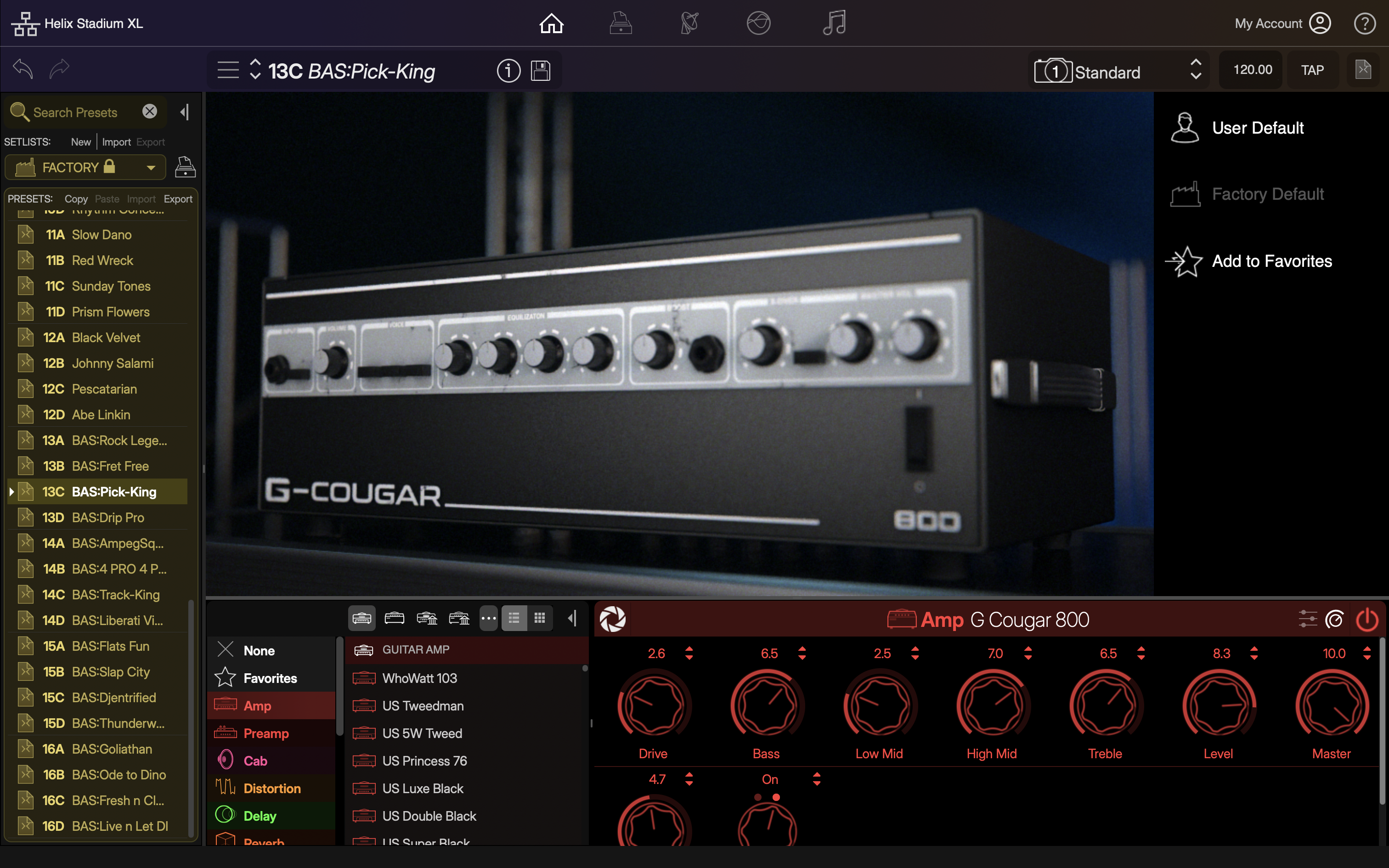Open preset info circle icon
Image resolution: width=1389 pixels, height=868 pixels.
pos(508,71)
